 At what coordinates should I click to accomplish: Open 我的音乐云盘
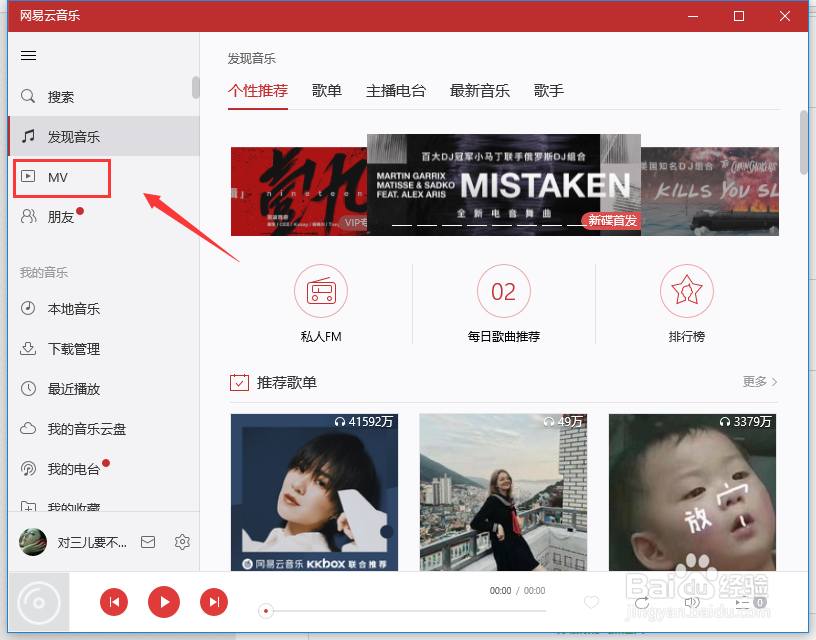[x=87, y=429]
